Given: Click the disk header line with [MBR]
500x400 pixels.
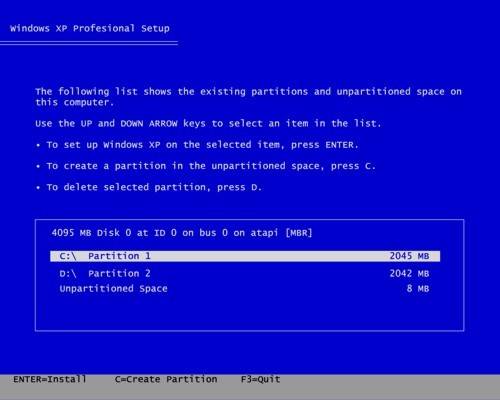Looking at the screenshot, I should pos(182,233).
